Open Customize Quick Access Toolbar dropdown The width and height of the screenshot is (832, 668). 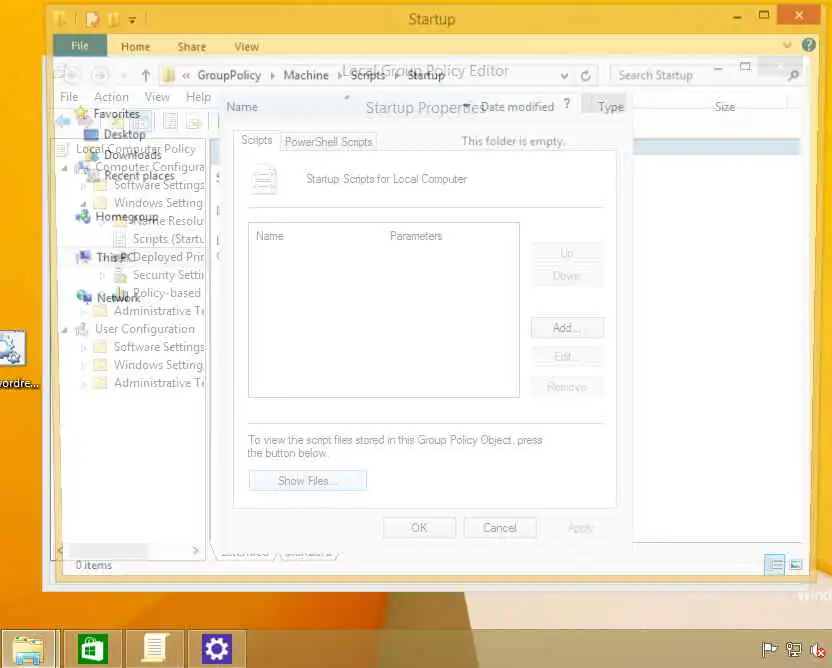coord(132,21)
